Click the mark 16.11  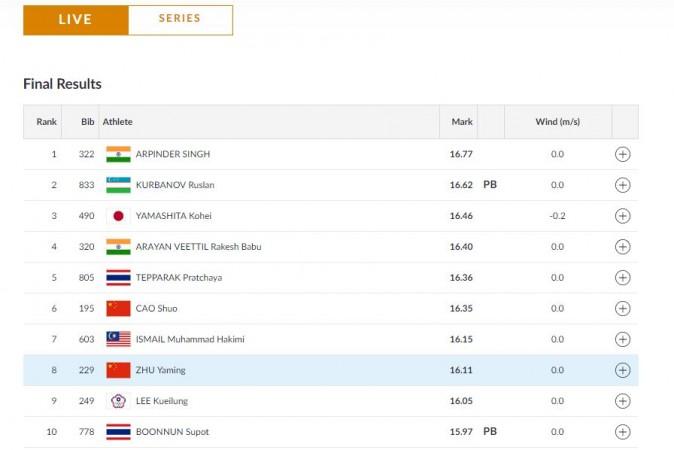[461, 370]
